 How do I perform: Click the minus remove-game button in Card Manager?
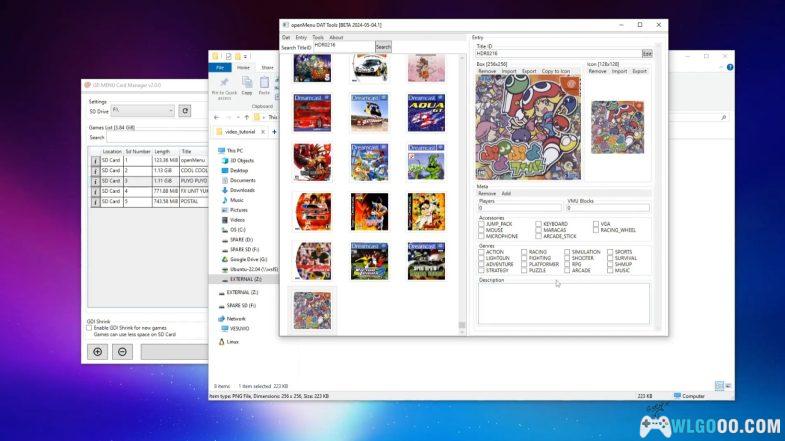pos(122,352)
